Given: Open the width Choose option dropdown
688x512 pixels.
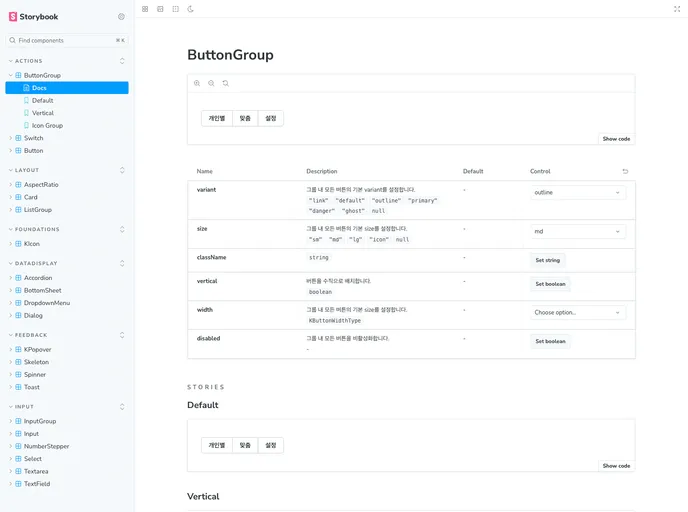Looking at the screenshot, I should [578, 312].
